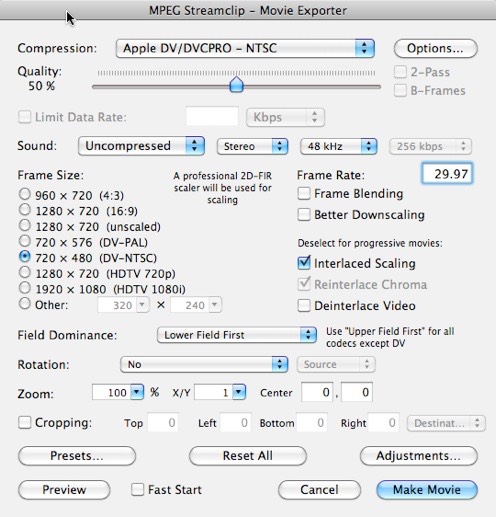
Task: Select 1280 × 720 (16:9) frame size
Action: pos(24,210)
